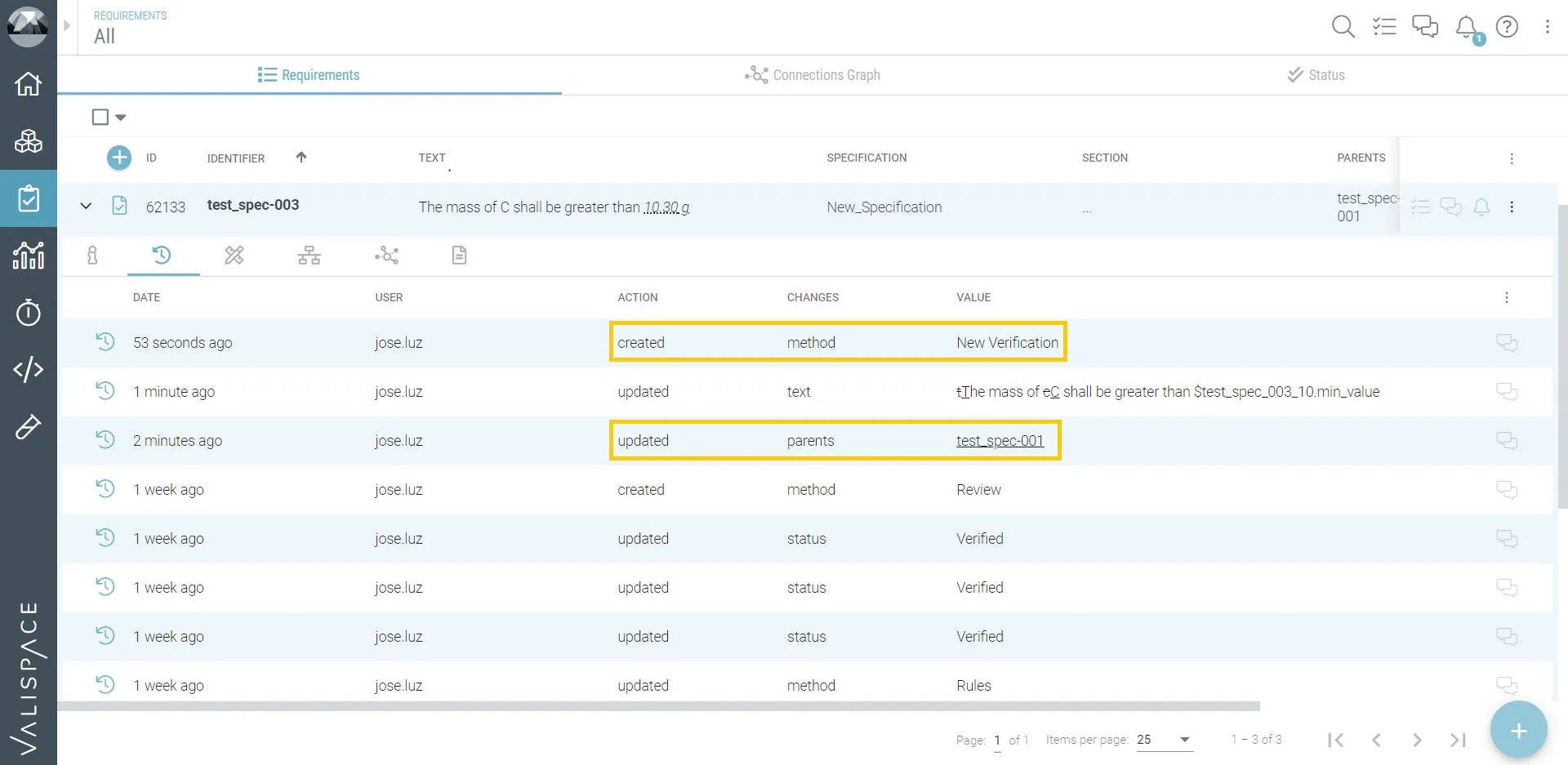
Task: Open the History tab icon
Action: 162,256
